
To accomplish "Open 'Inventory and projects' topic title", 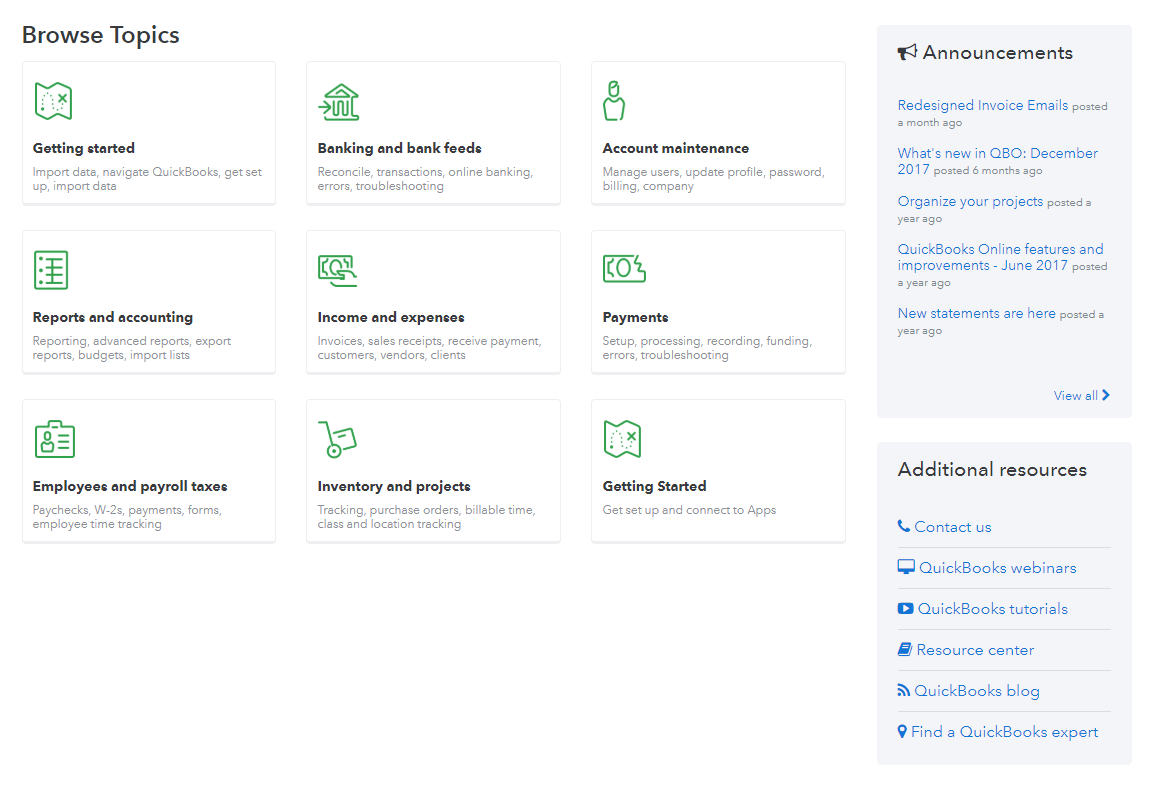I will click(x=394, y=486).
